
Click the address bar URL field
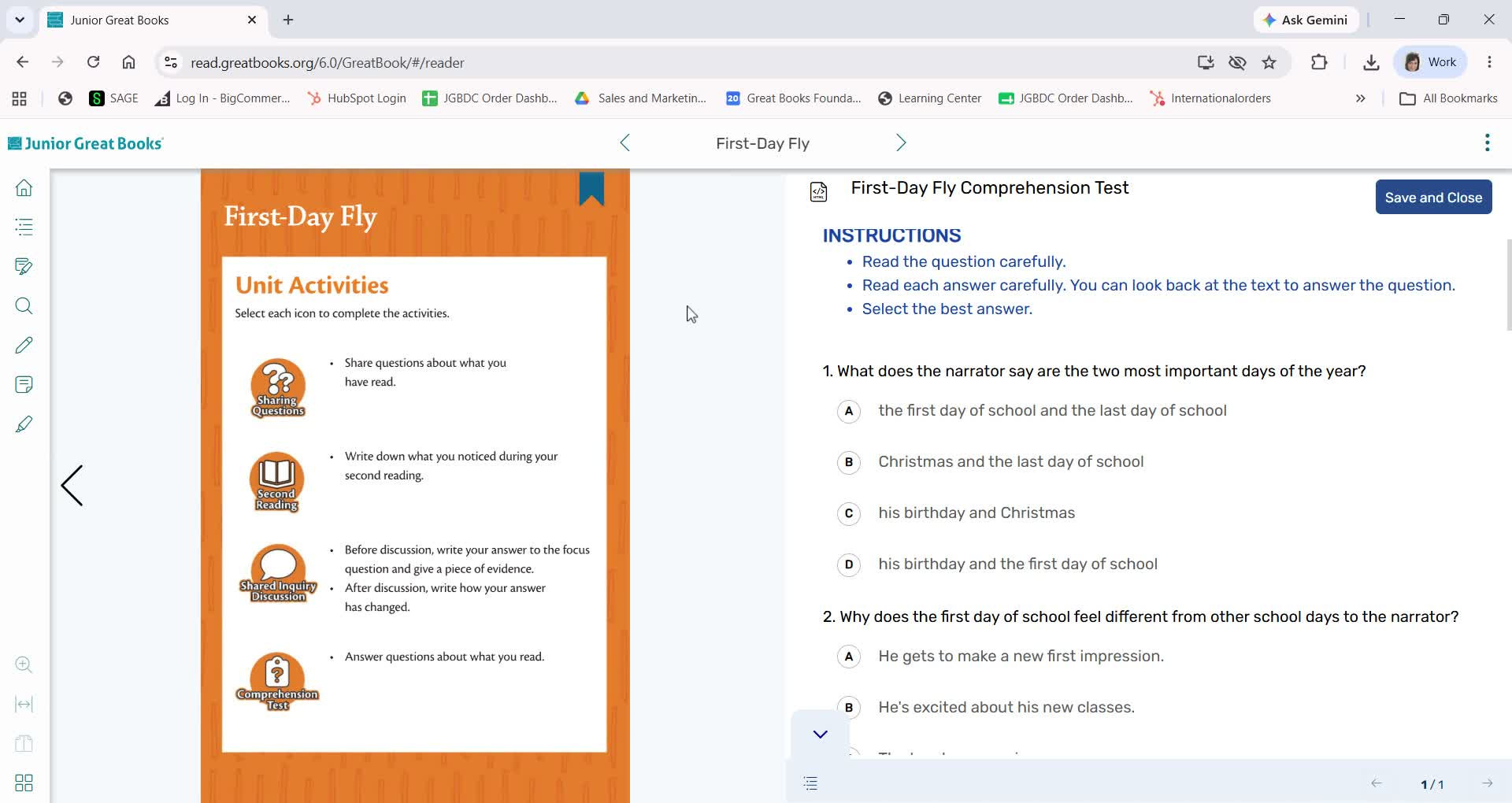(x=685, y=63)
